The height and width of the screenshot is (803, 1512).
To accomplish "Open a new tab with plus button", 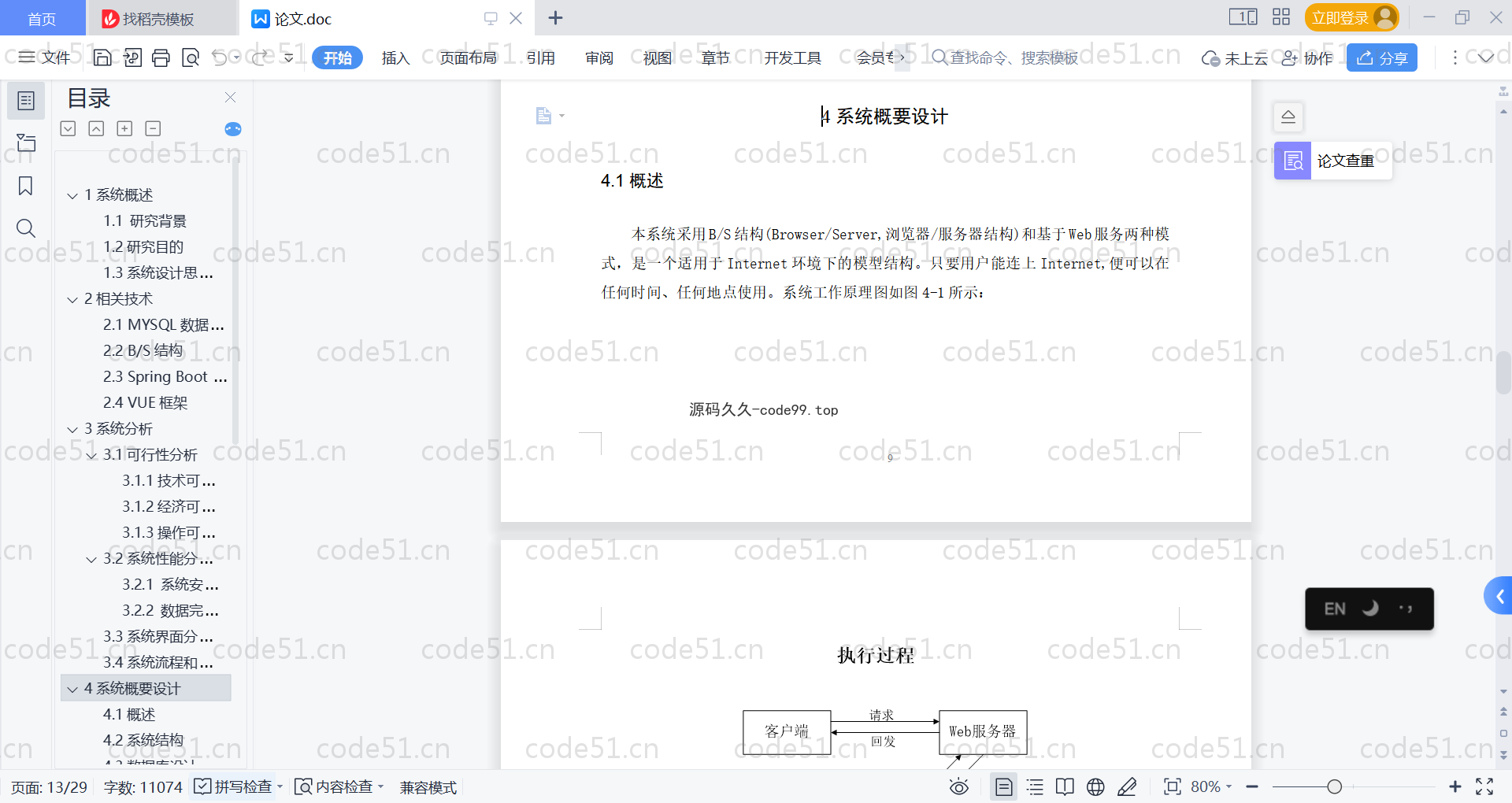I will 555,17.
